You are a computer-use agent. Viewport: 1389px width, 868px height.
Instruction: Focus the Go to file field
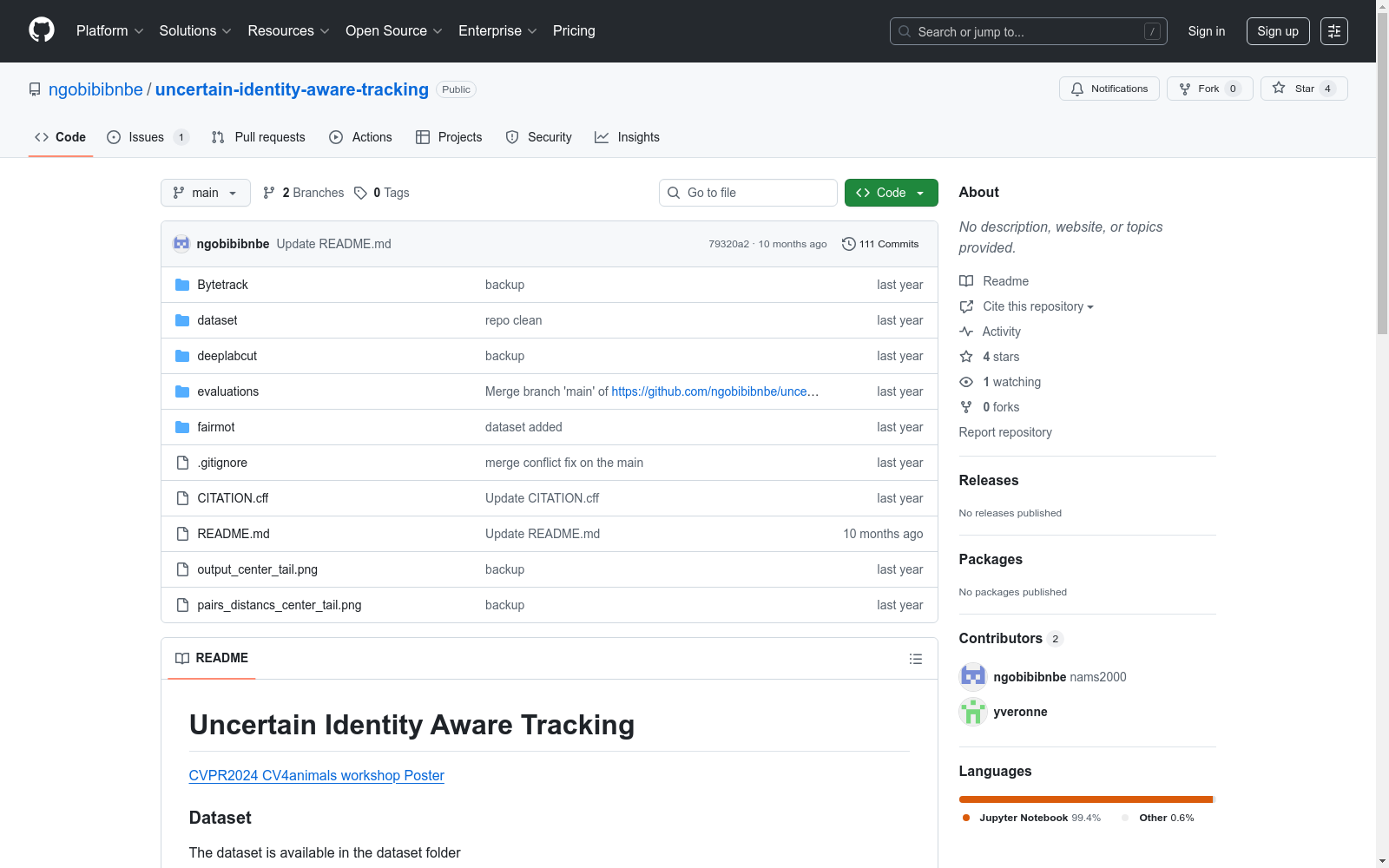tap(748, 193)
